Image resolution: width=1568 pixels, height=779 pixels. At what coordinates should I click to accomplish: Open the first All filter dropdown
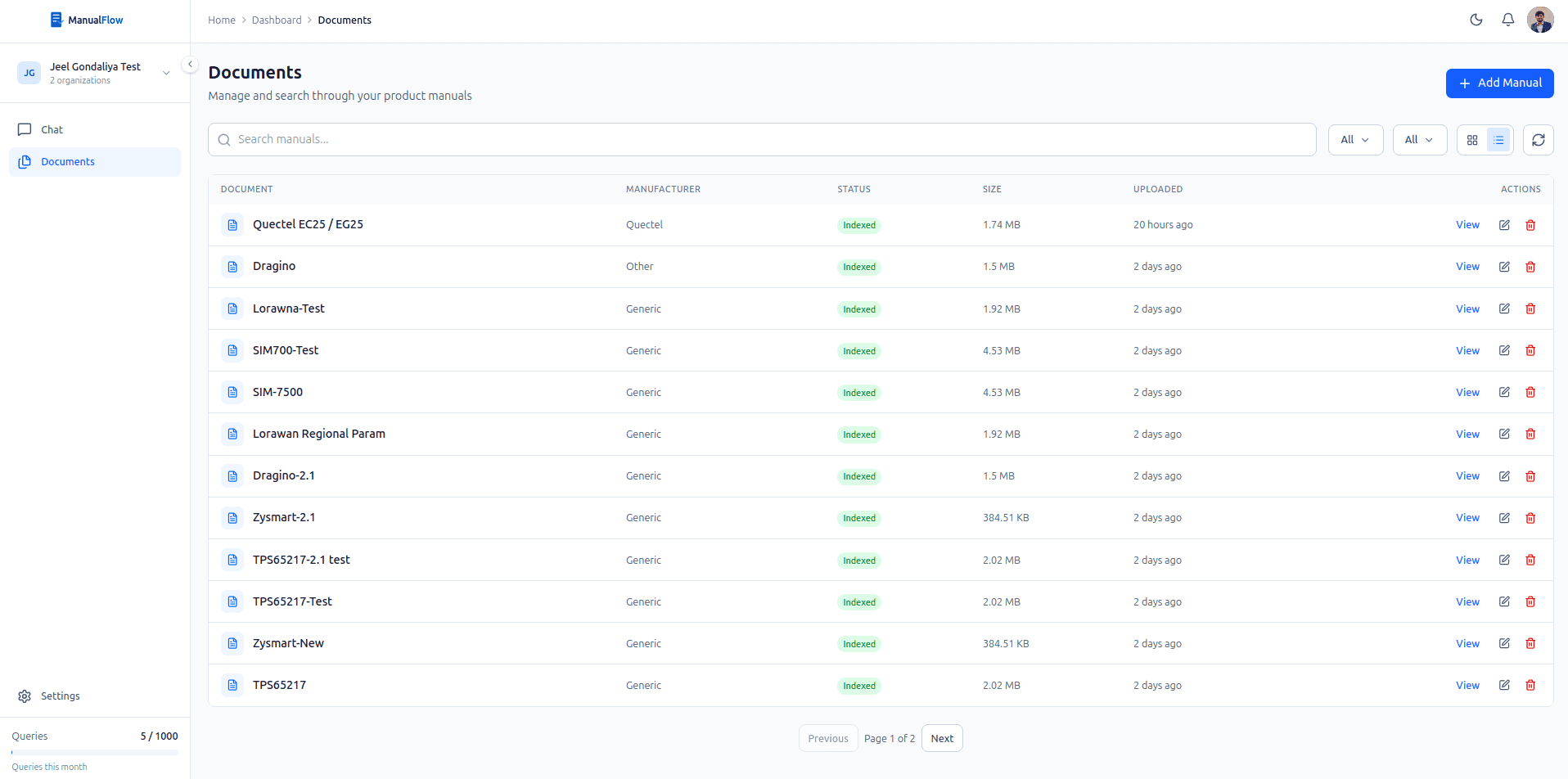point(1354,139)
